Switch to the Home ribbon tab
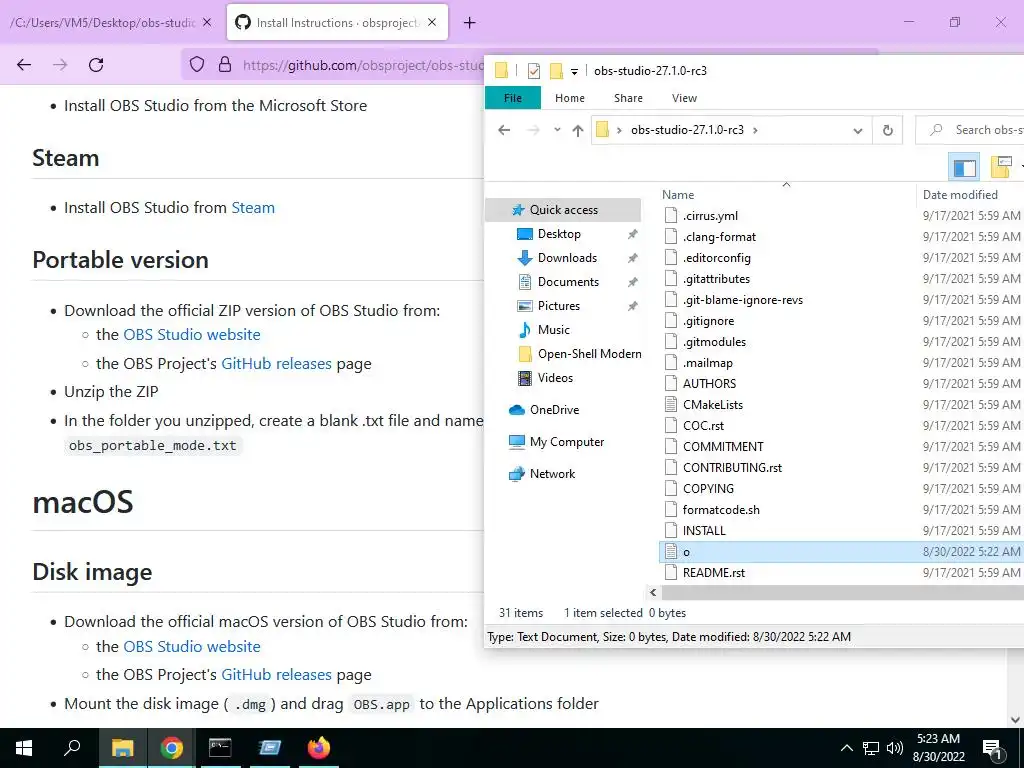 569,98
